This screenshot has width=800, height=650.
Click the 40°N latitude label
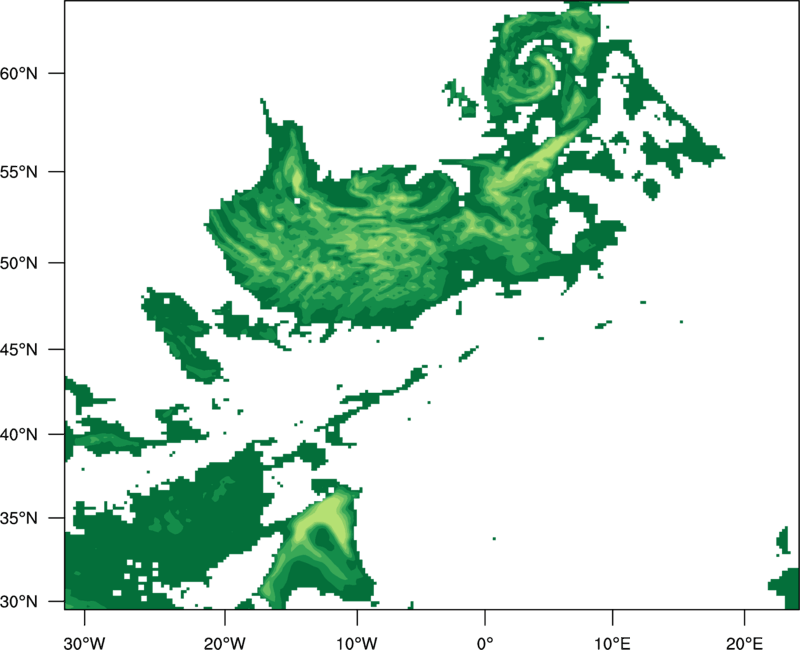click(x=19, y=435)
